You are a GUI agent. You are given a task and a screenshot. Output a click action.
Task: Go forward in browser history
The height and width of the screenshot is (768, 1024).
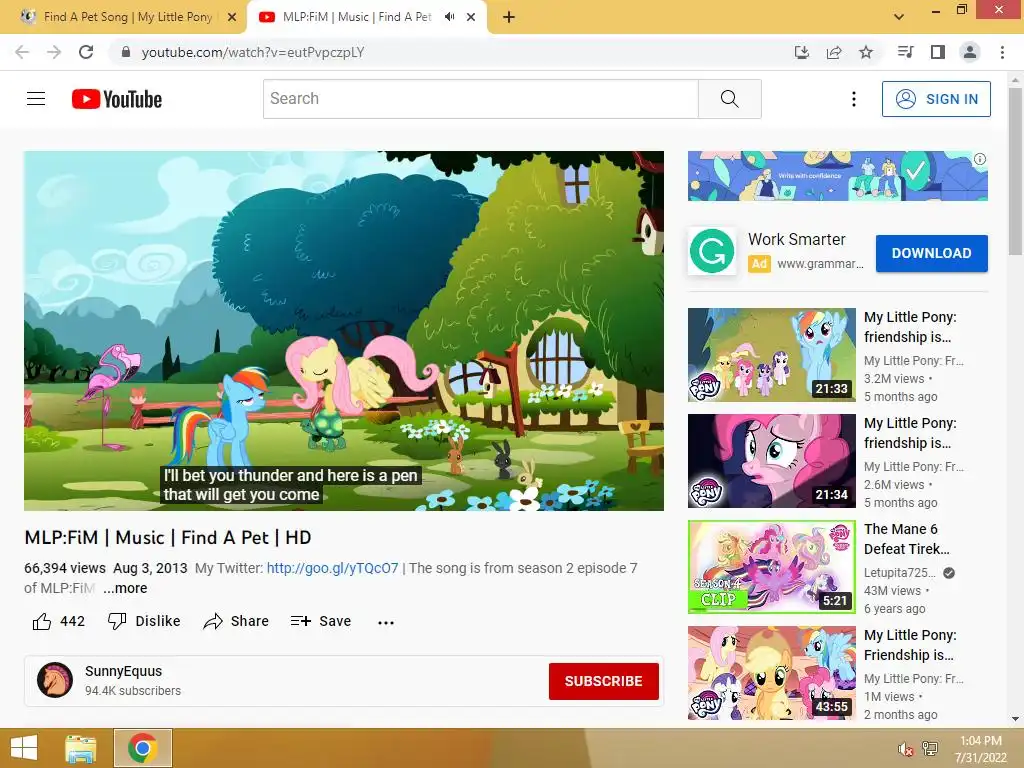click(54, 52)
